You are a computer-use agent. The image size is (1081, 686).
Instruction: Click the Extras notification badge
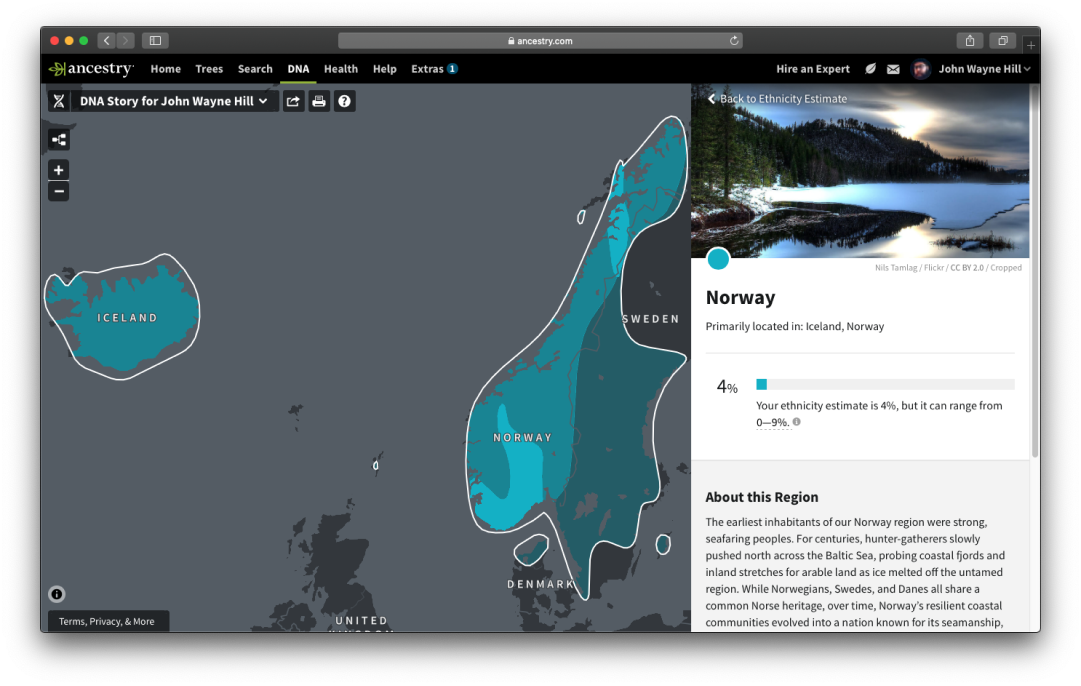(x=452, y=69)
